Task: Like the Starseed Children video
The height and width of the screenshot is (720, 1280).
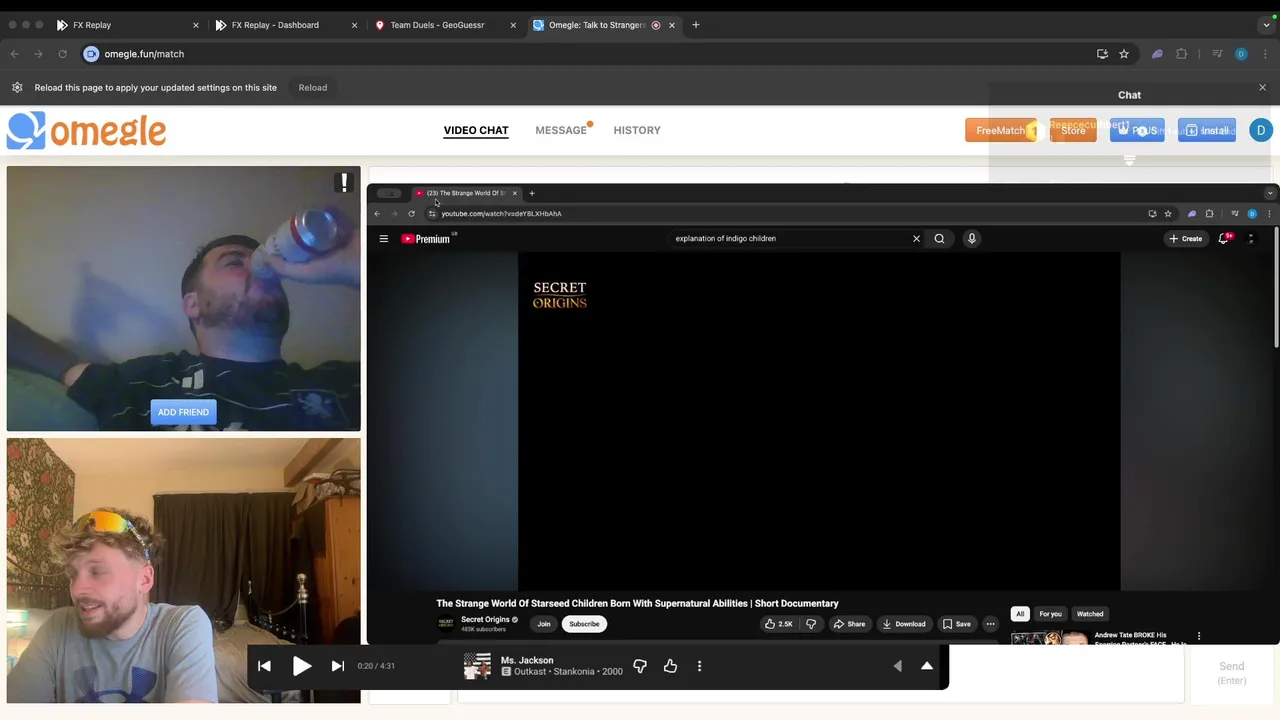Action: 778,624
